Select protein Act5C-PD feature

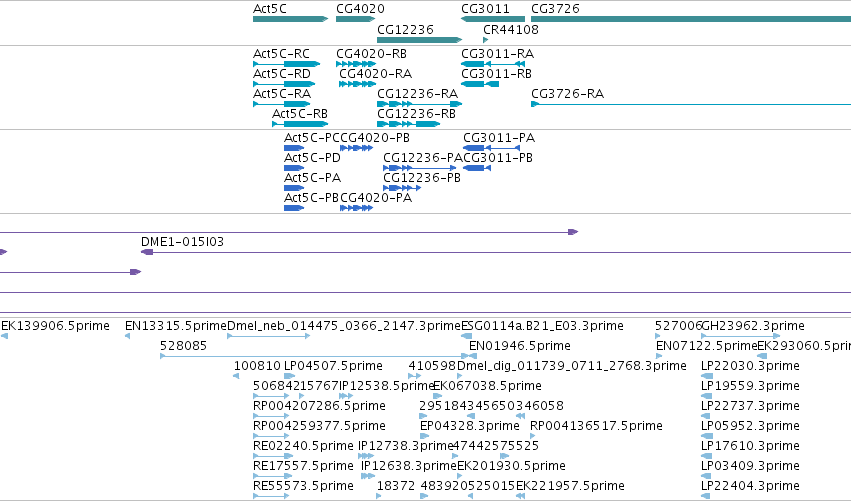294,168
